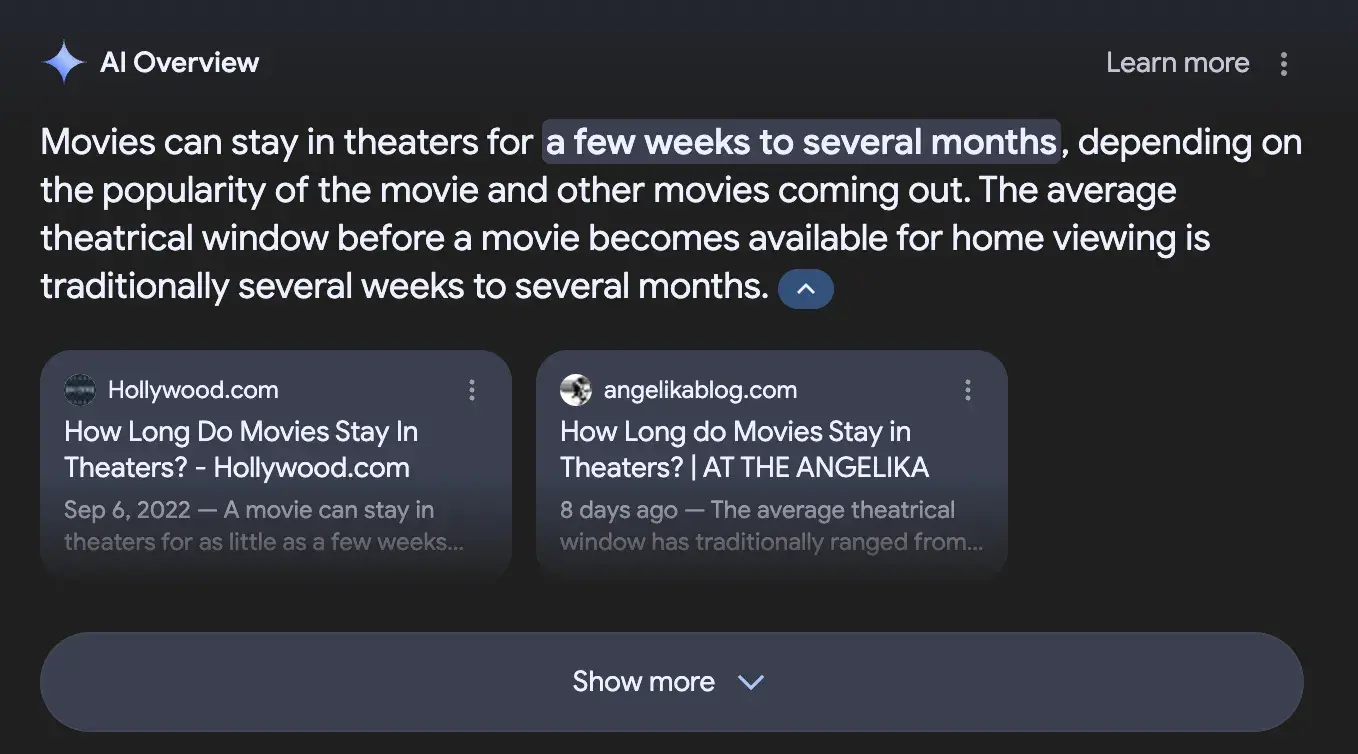Collapse sources with the blue chevron pill
The image size is (1358, 754).
(805, 289)
